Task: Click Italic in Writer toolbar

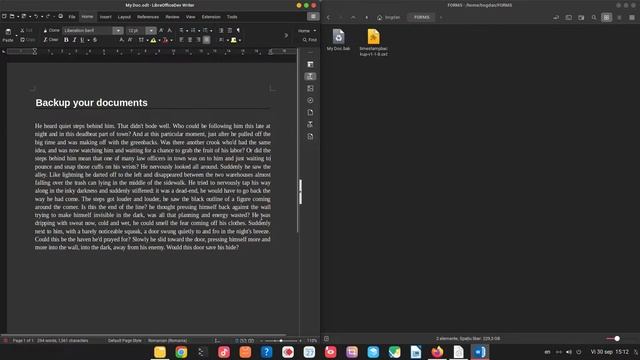Action: 74,40
